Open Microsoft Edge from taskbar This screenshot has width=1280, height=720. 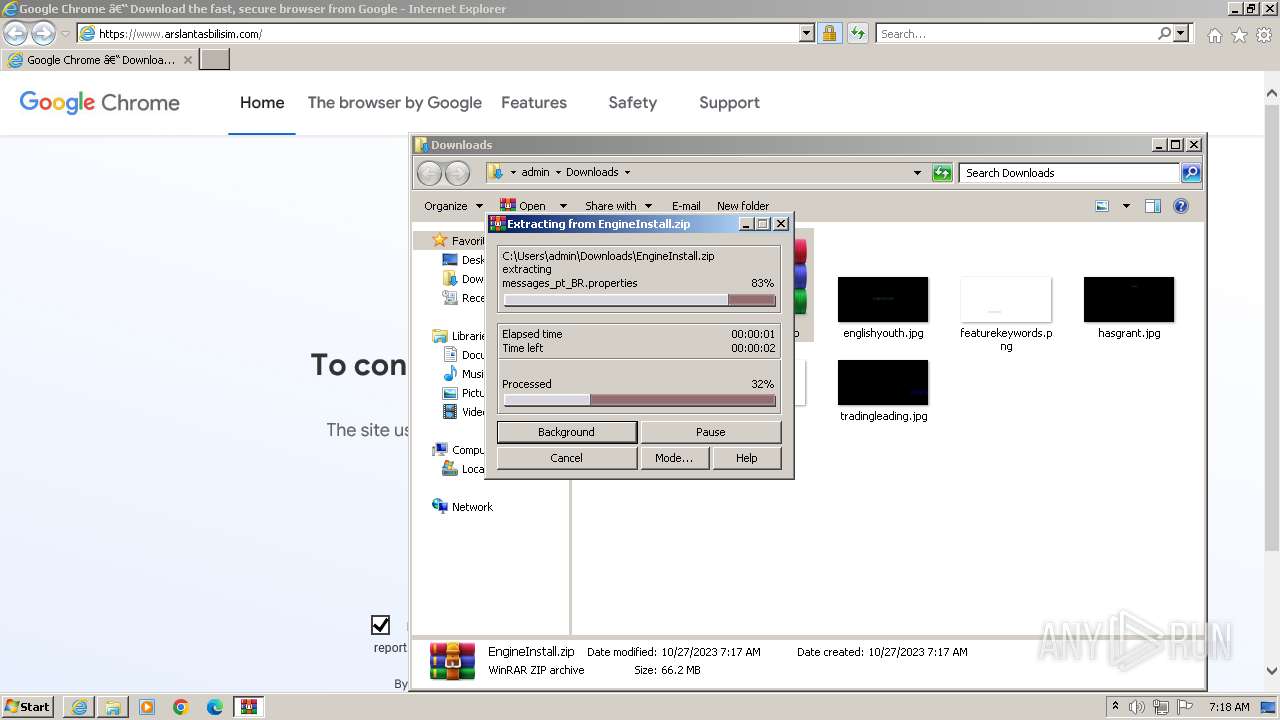click(215, 707)
